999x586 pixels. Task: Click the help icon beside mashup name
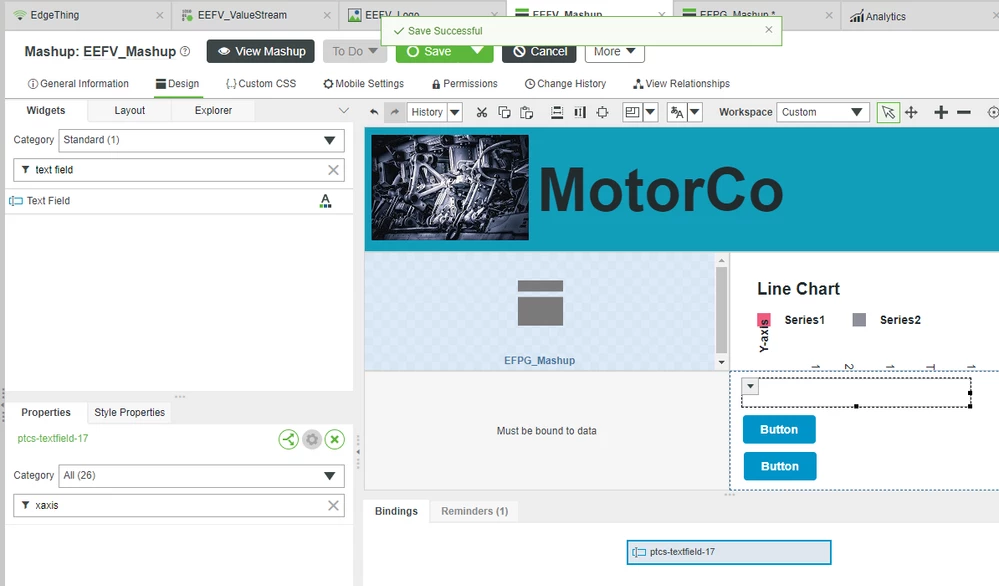coord(185,51)
